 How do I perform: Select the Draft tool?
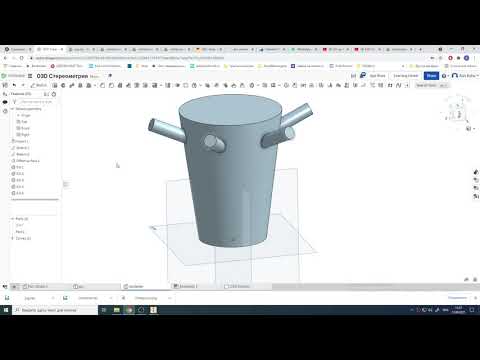(120, 85)
